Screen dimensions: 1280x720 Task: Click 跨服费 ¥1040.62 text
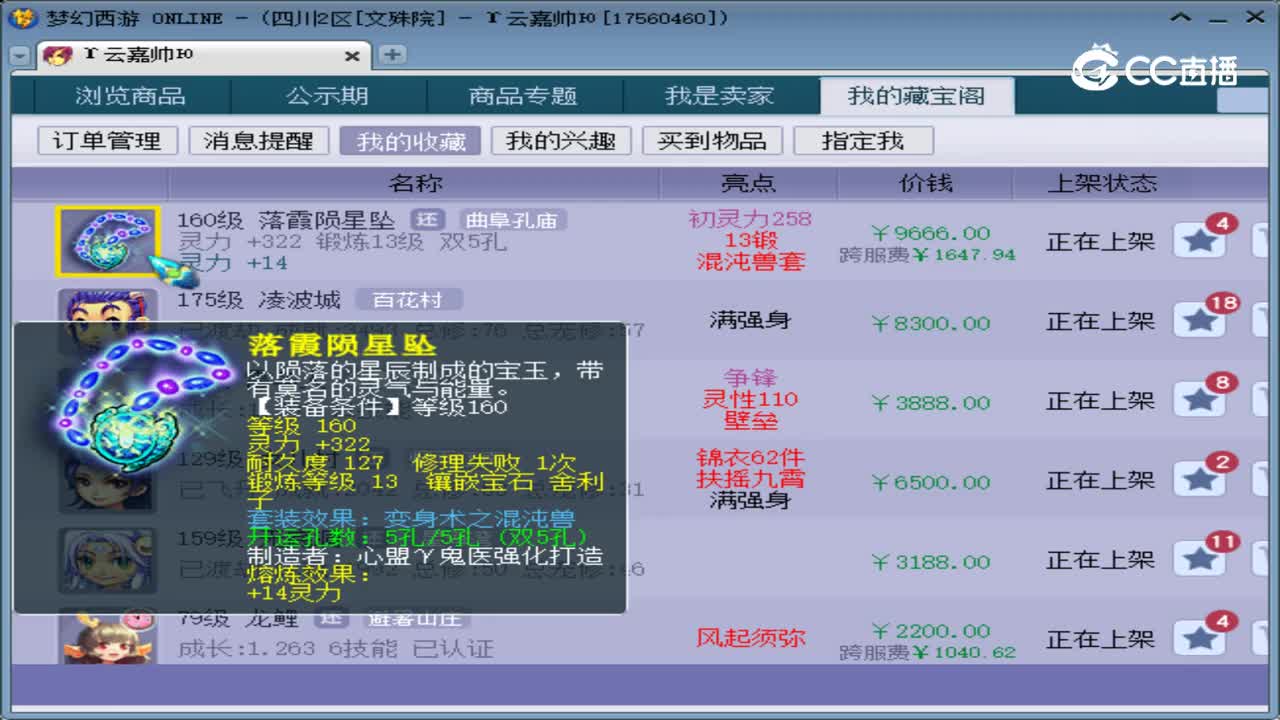point(927,652)
